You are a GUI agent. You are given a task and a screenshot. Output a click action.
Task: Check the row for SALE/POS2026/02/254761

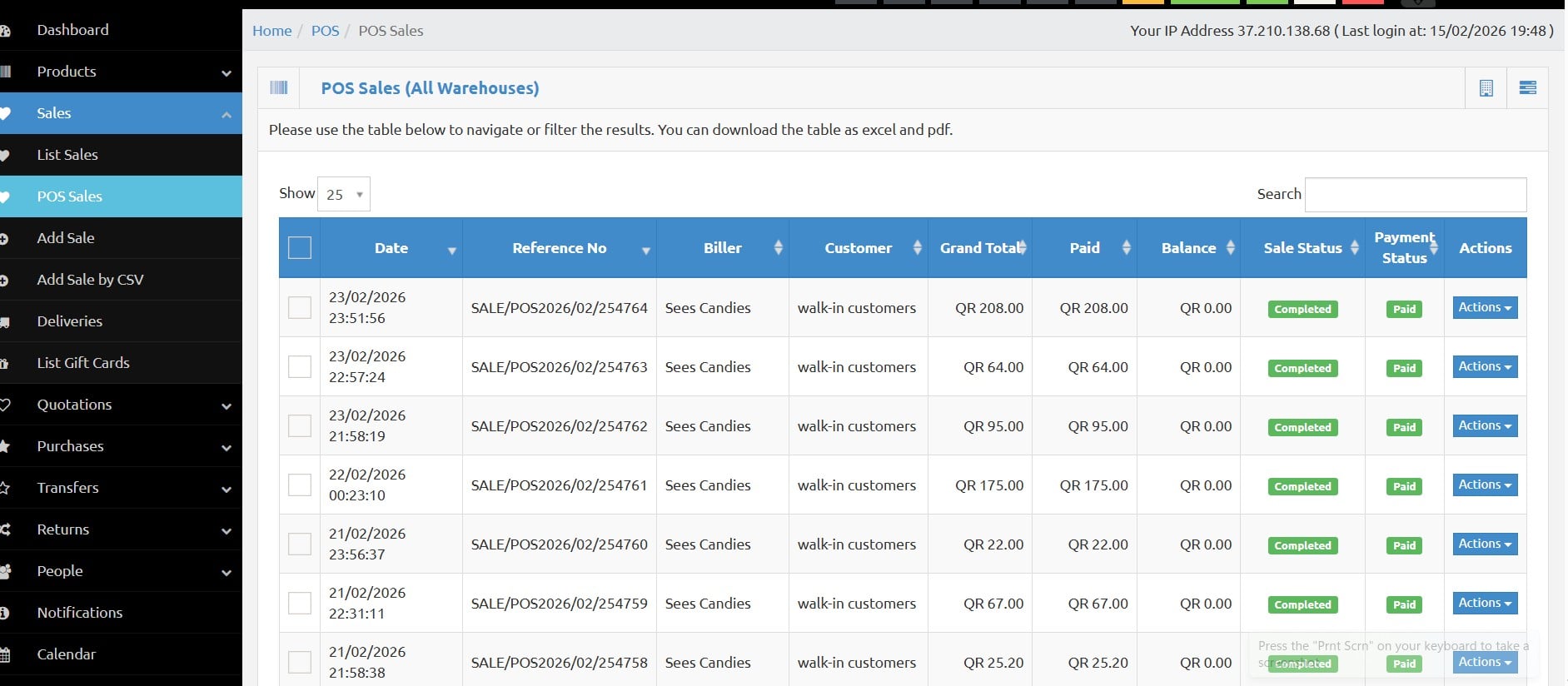coord(300,485)
